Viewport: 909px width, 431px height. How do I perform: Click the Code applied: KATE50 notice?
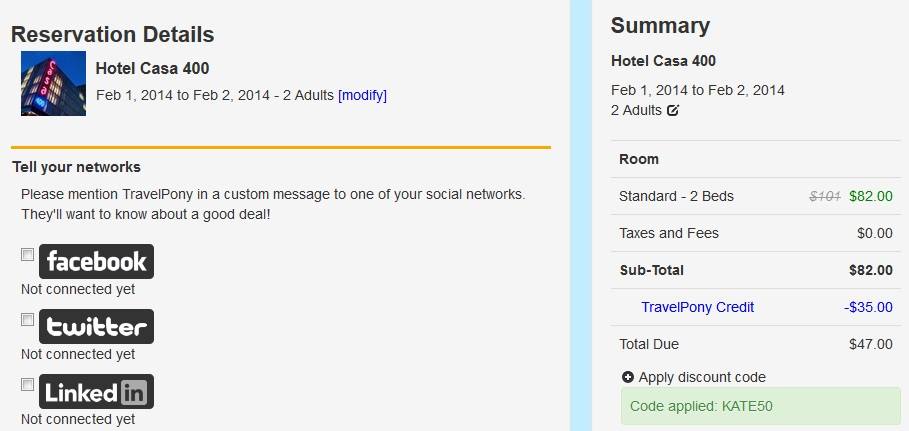(761, 406)
